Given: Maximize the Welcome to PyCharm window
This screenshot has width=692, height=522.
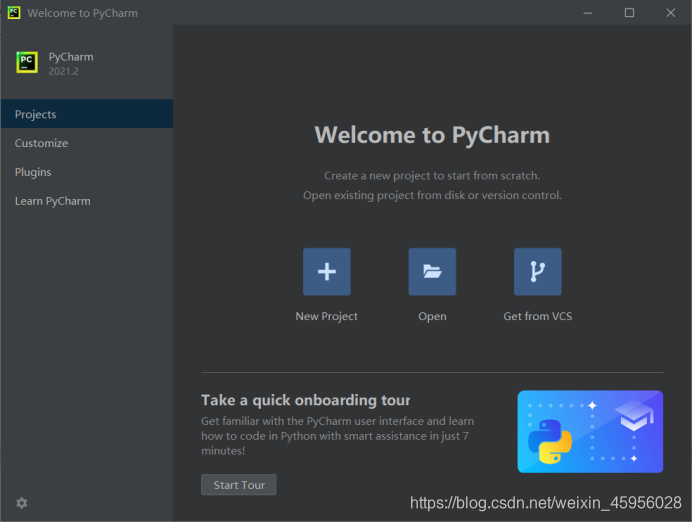Looking at the screenshot, I should tap(629, 13).
